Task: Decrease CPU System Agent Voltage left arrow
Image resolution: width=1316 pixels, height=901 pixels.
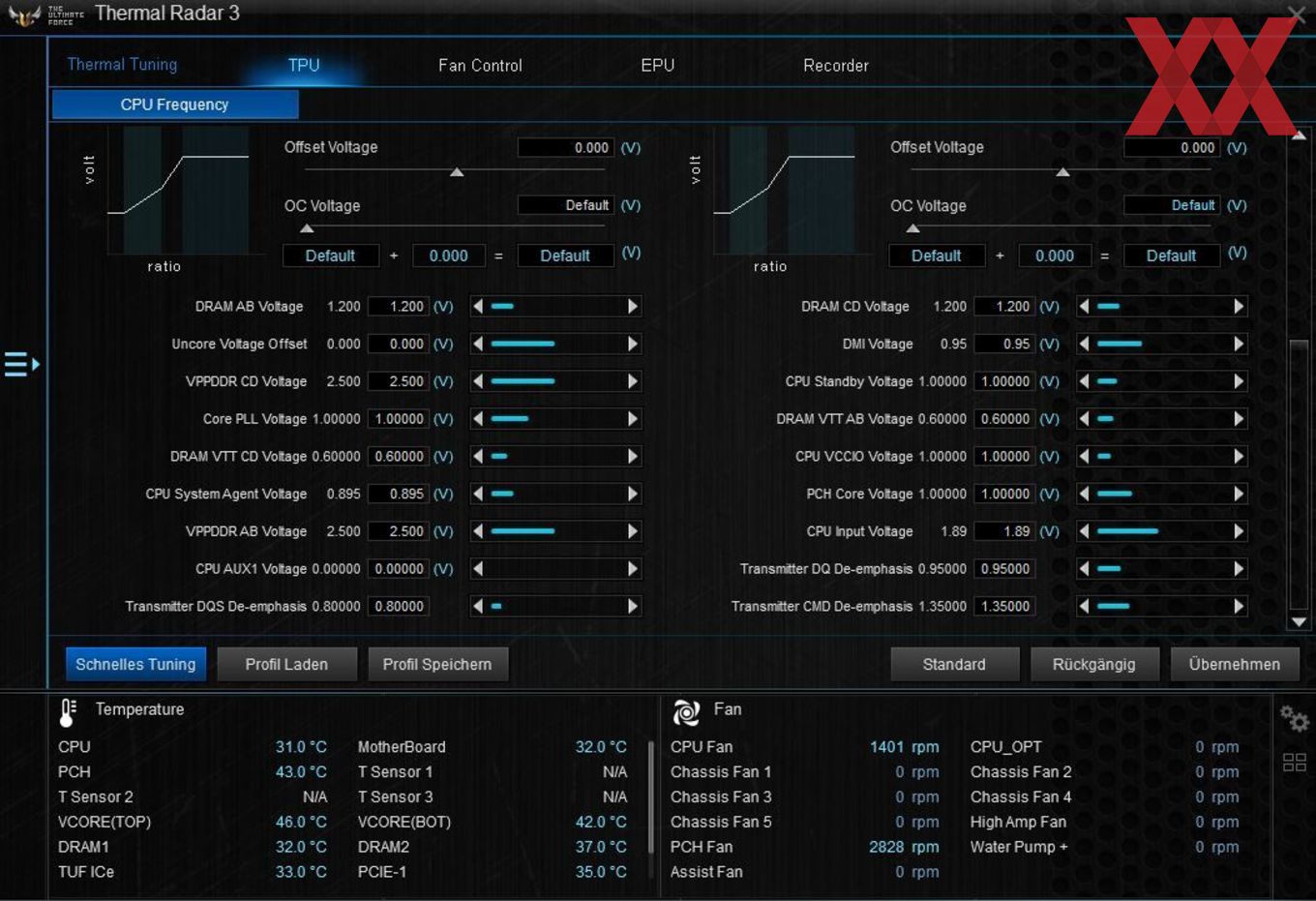Action: (478, 494)
